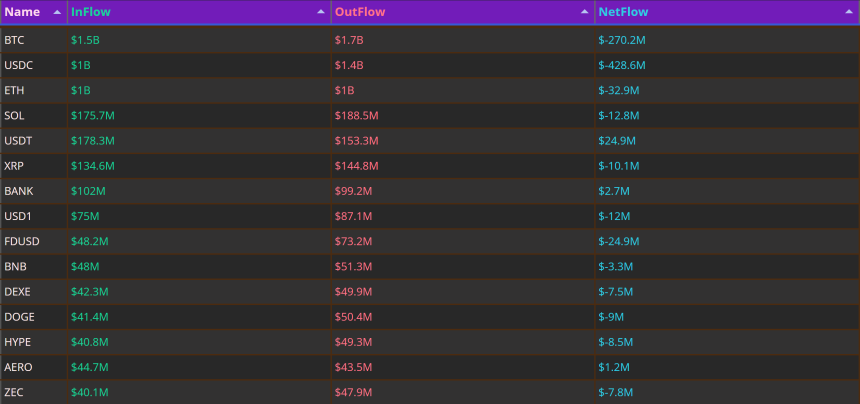Screen dimensions: 860x404
Task: Select the Name column header label
Action: click(22, 12)
